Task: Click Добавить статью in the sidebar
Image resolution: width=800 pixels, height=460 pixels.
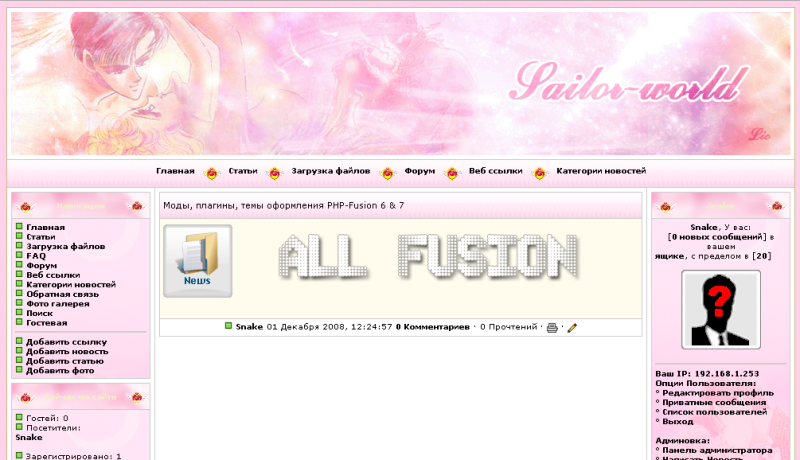Action: [65, 361]
